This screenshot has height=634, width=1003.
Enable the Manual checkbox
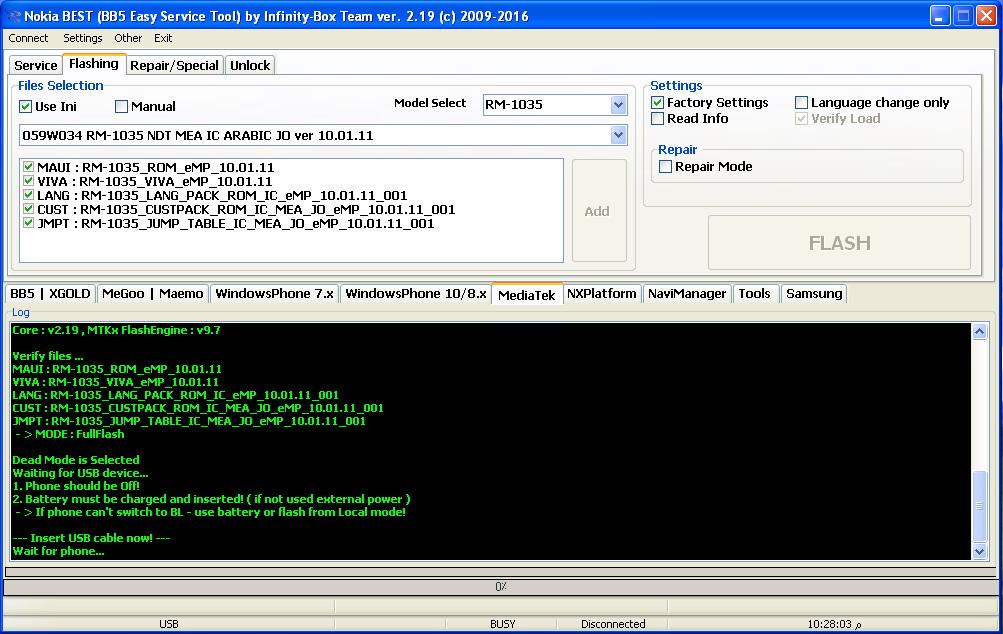pos(122,107)
